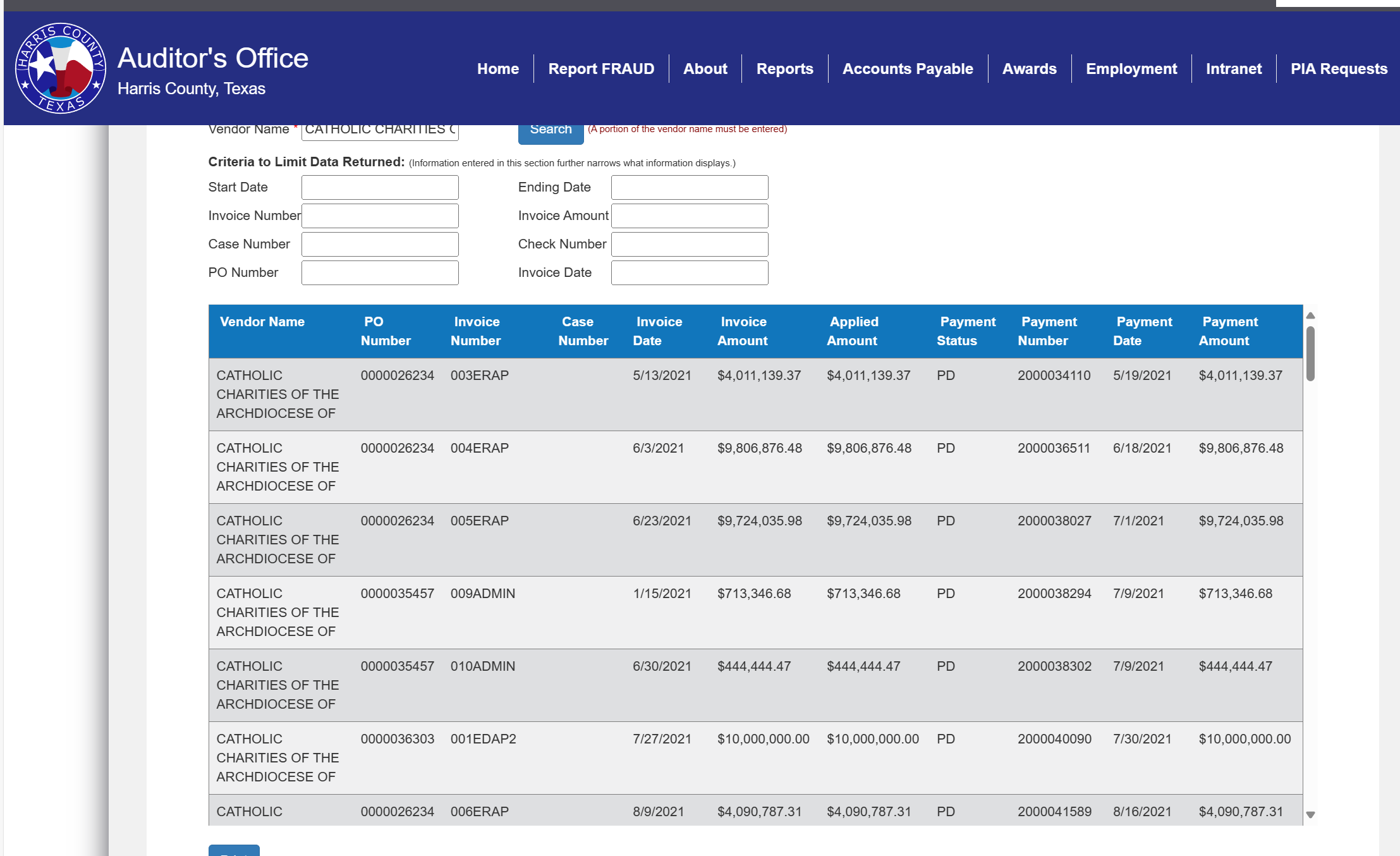Click payment number 2000041589

(1054, 812)
